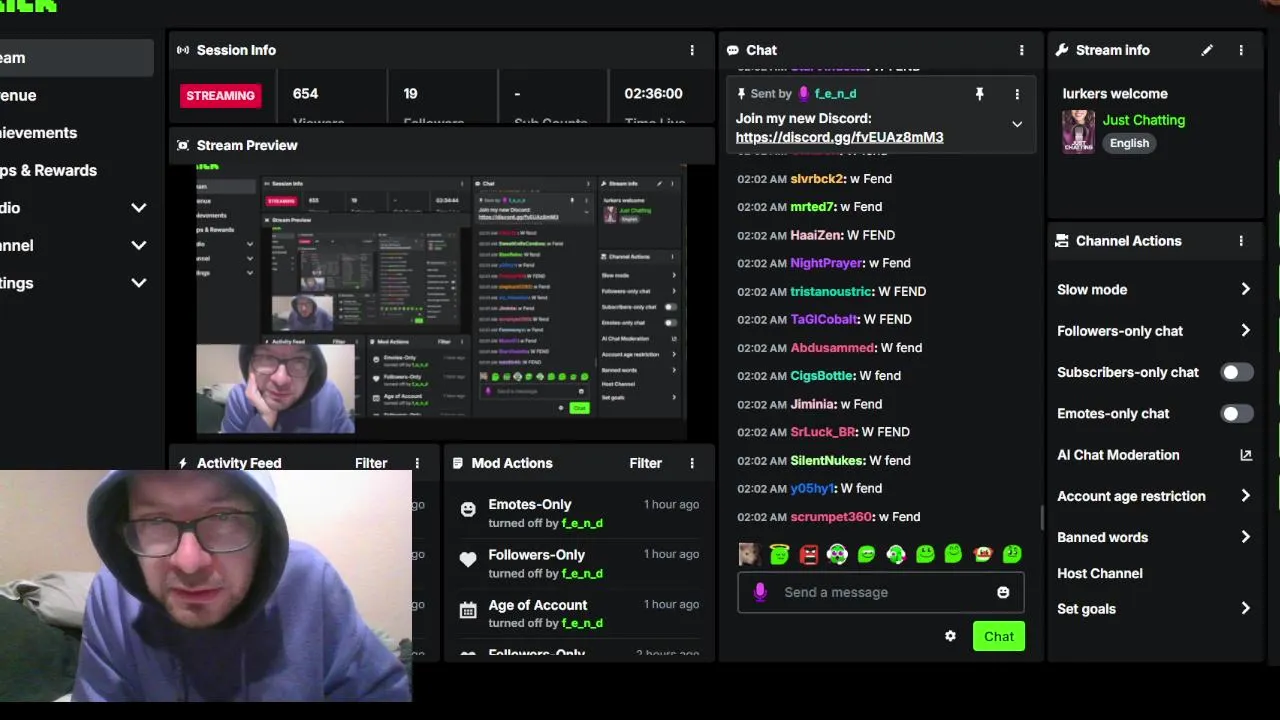Image resolution: width=1280 pixels, height=720 pixels.
Task: Click the chat panel scrollbar
Action: [x=1041, y=517]
